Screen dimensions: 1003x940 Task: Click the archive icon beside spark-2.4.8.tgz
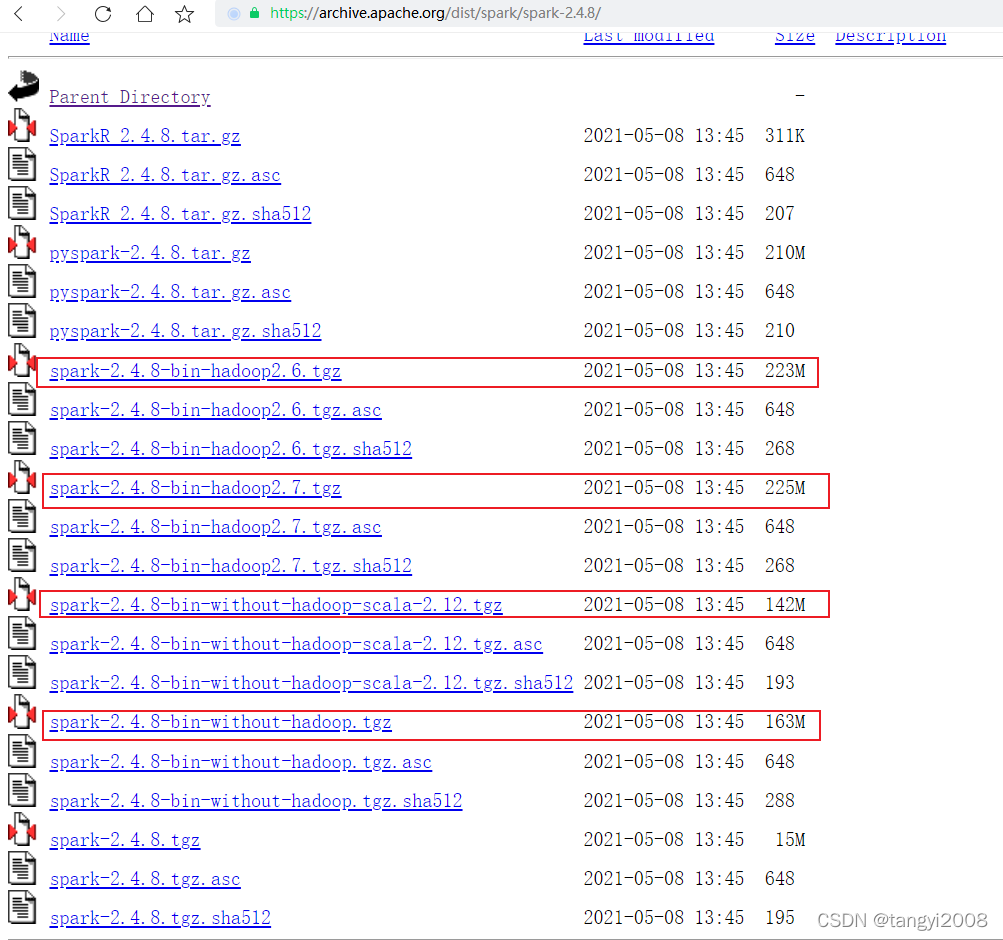pyautogui.click(x=22, y=829)
